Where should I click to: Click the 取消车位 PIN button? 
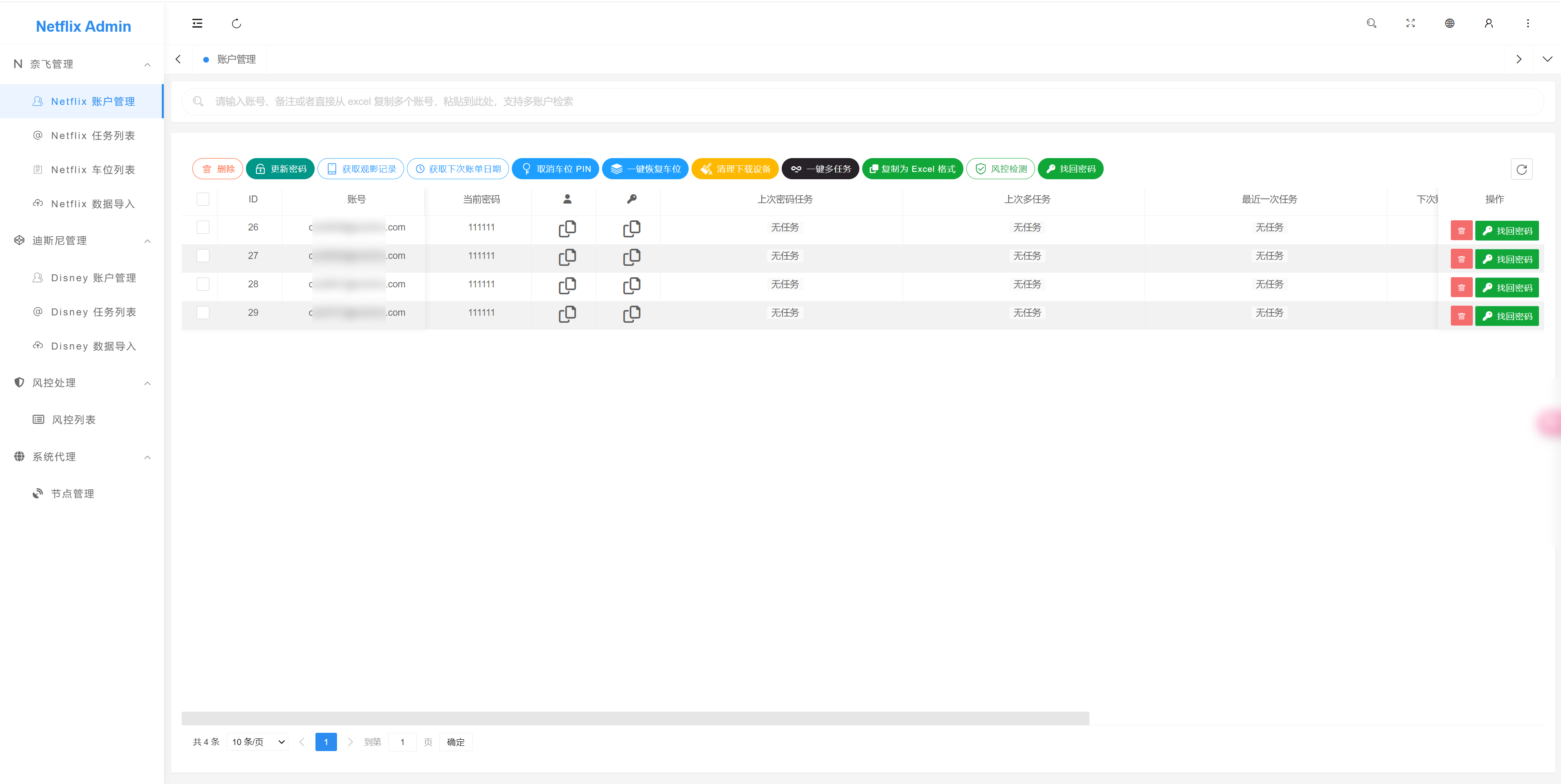coord(556,169)
